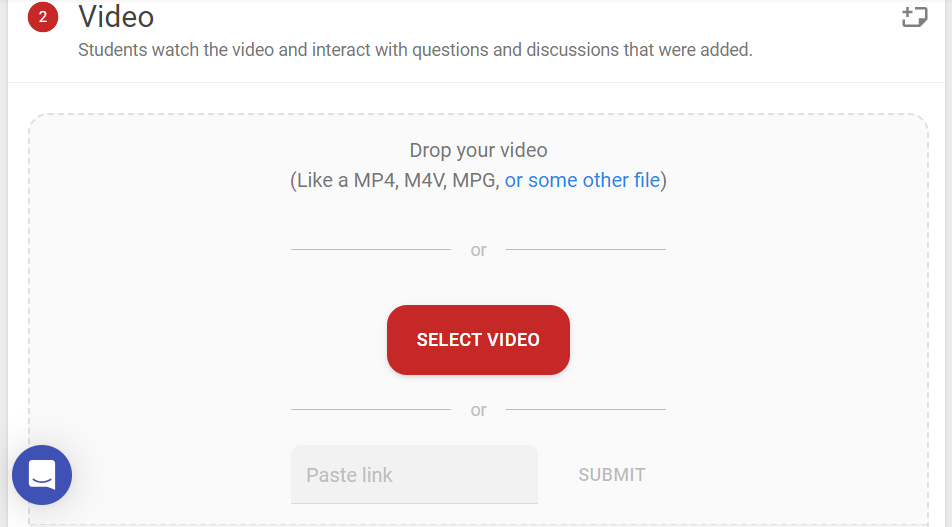
Task: Click the horizontal line right of the upper "or"
Action: (x=586, y=249)
